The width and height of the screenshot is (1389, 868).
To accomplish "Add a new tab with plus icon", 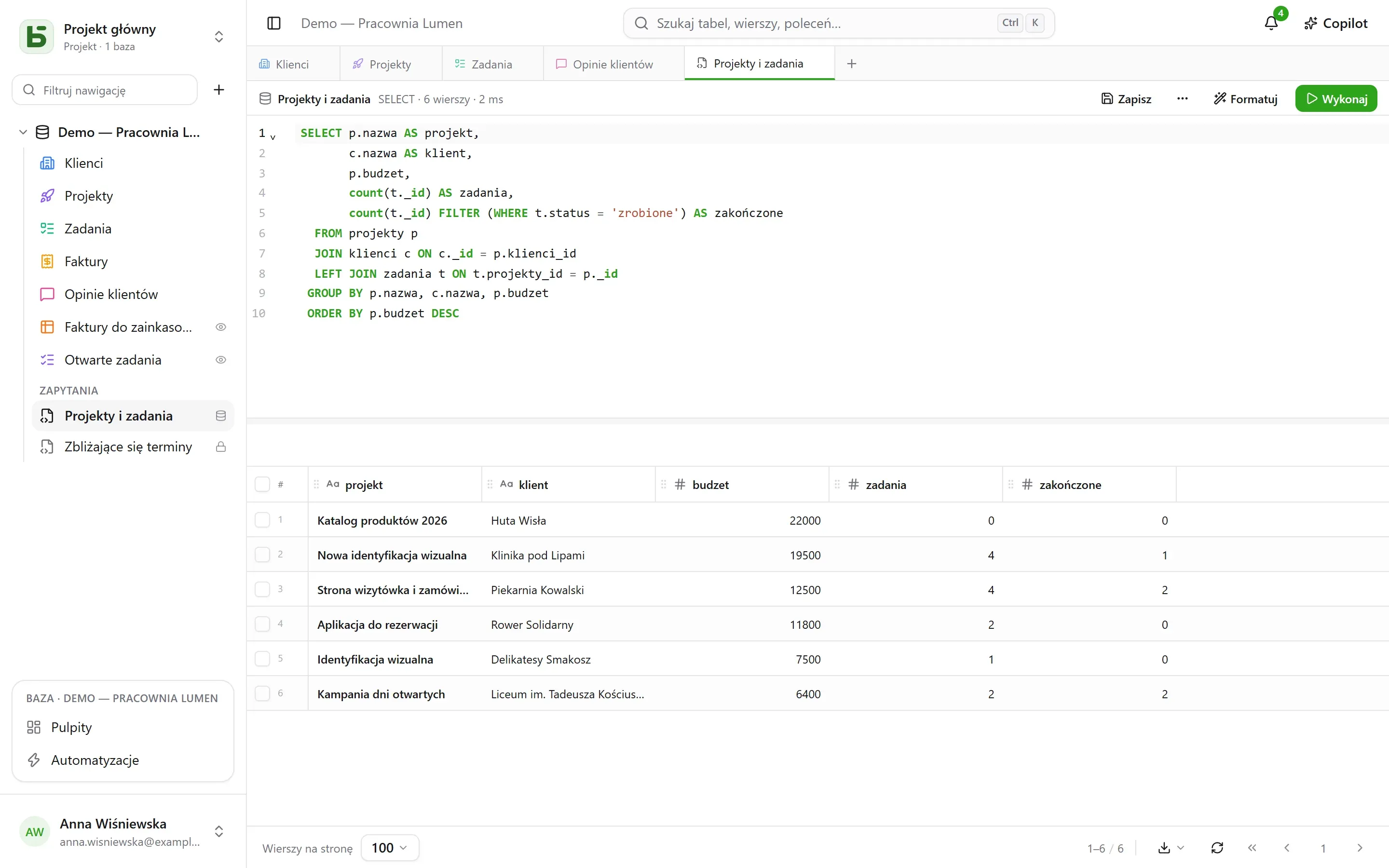I will (852, 64).
